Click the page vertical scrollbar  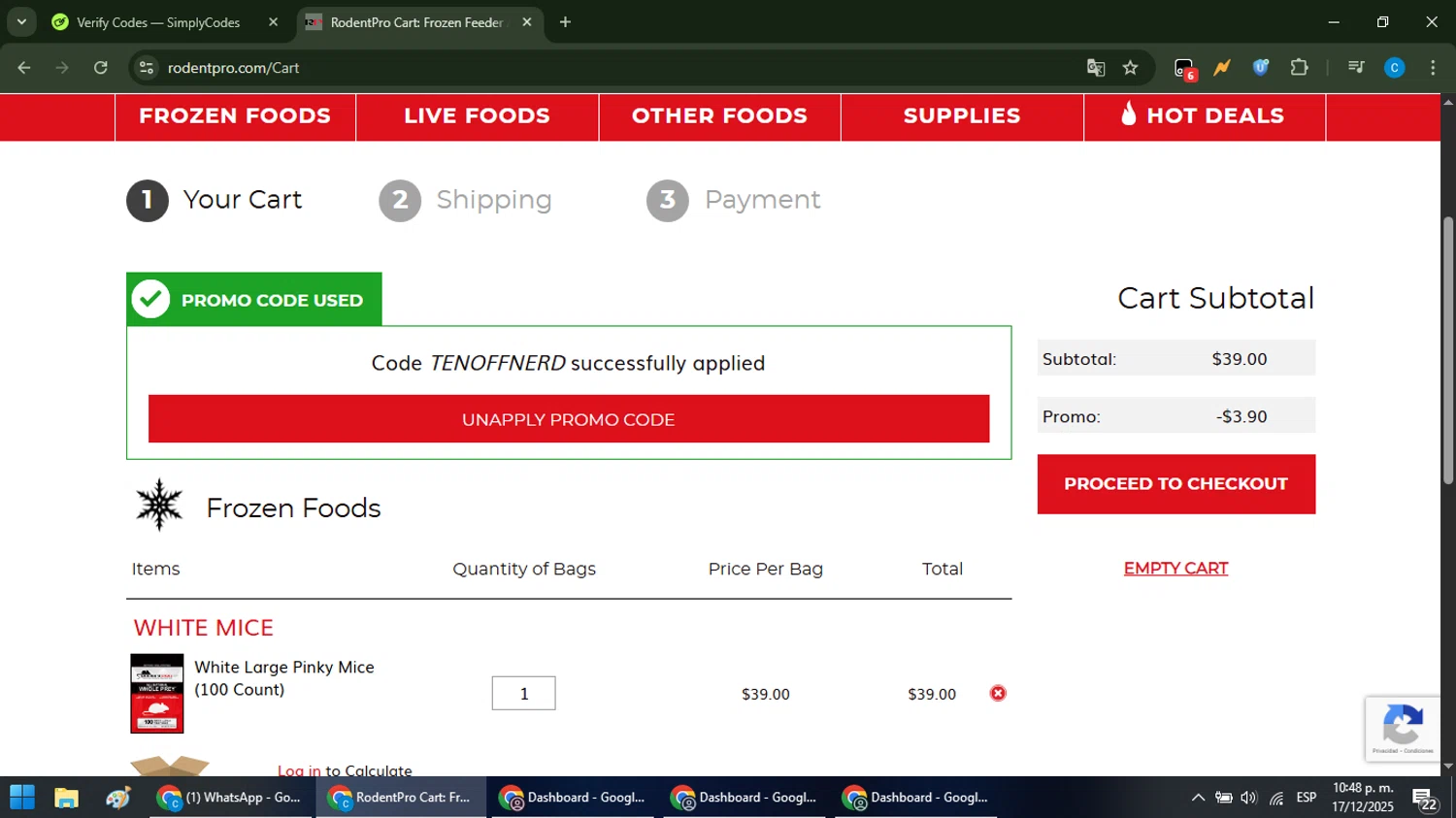(1448, 349)
